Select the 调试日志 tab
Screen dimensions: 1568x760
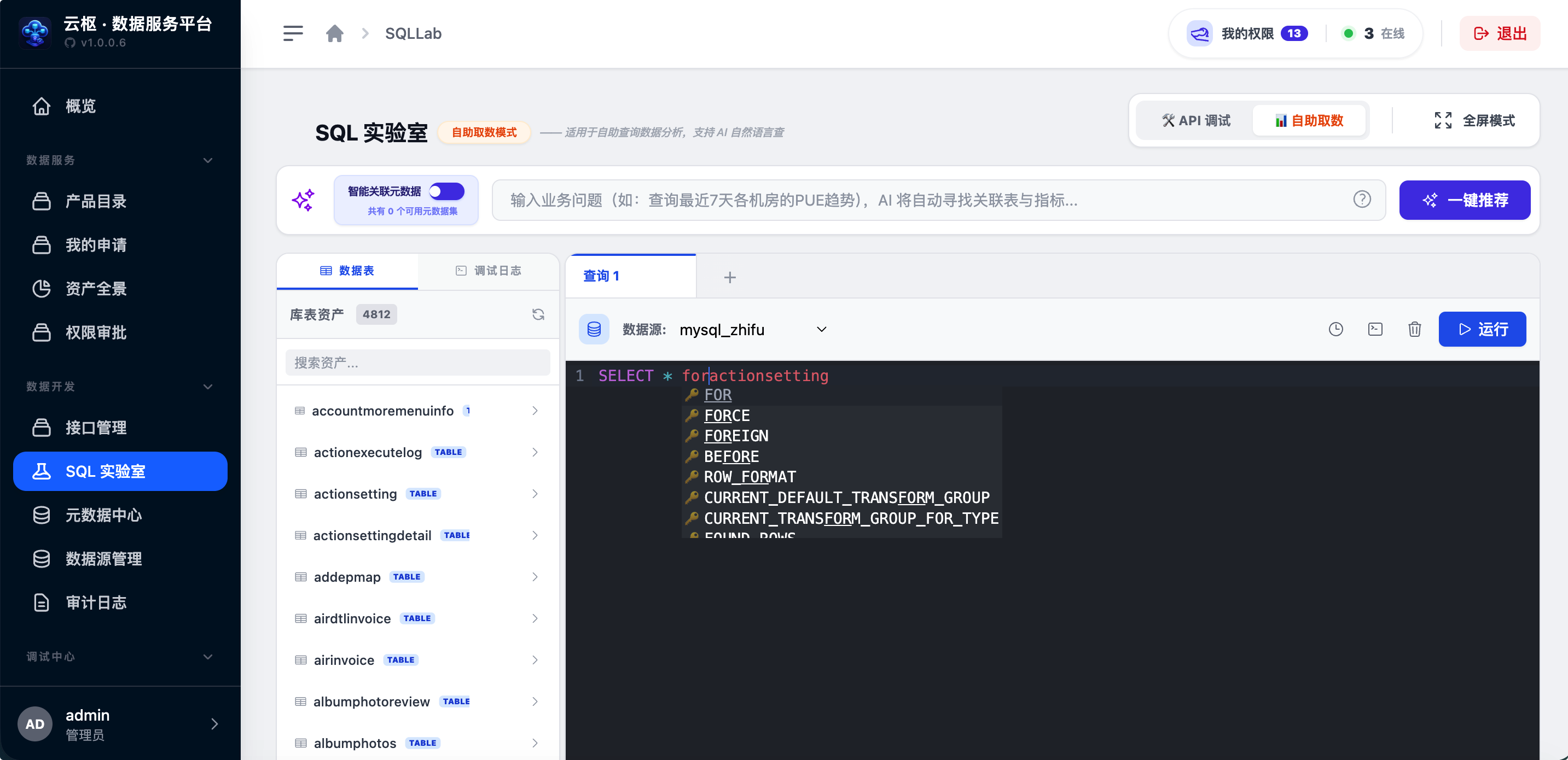pos(488,271)
